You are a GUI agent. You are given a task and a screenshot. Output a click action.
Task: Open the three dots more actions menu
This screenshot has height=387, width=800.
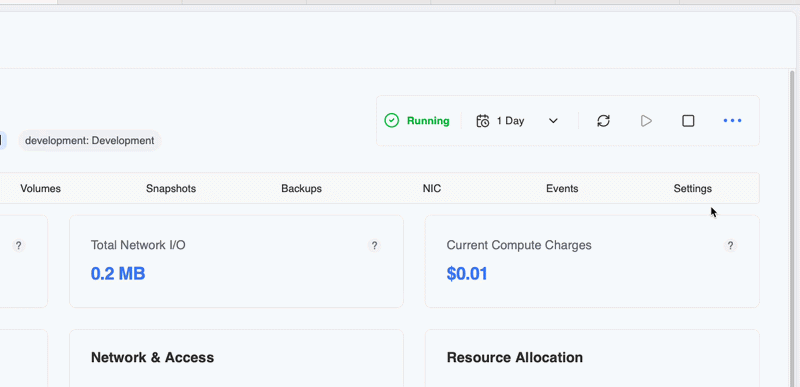click(x=732, y=121)
